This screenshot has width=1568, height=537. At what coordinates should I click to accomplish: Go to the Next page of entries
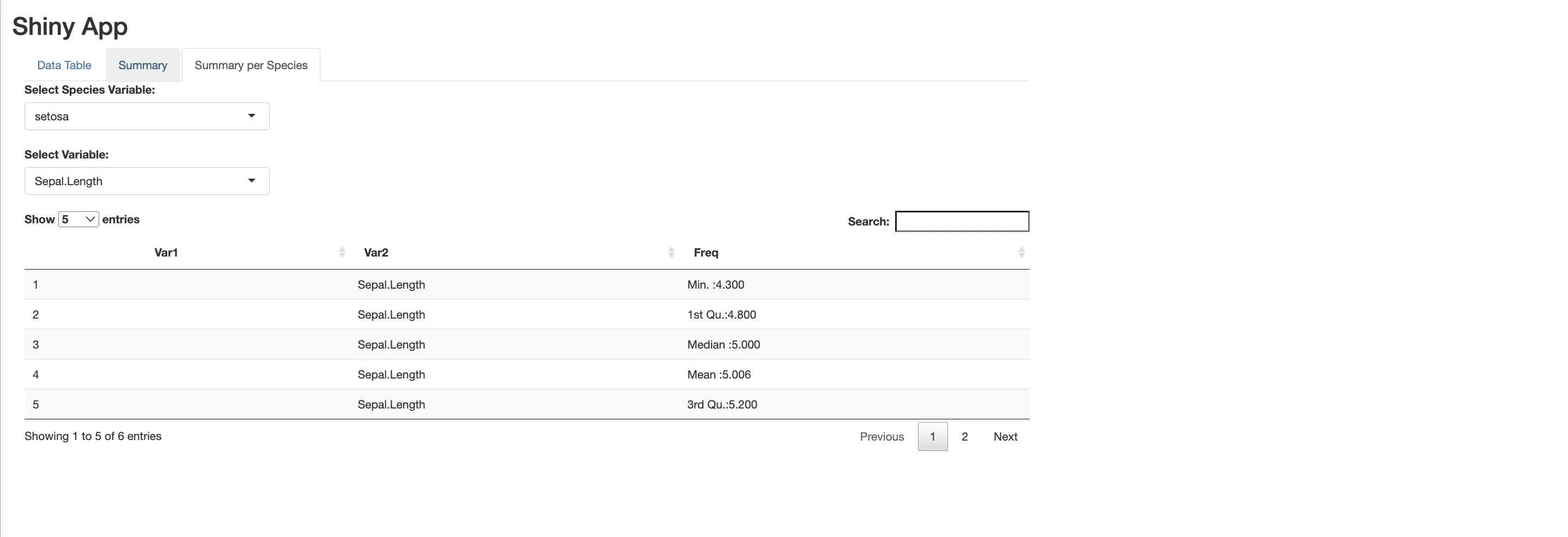tap(1005, 437)
